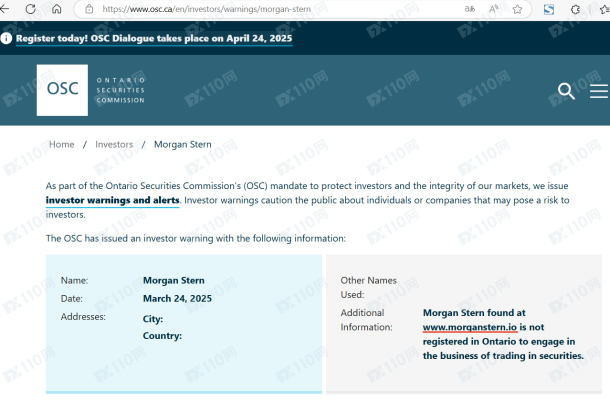Viewport: 610px width, 401px height.
Task: Click the Morgan Stern name value
Action: 174,280
